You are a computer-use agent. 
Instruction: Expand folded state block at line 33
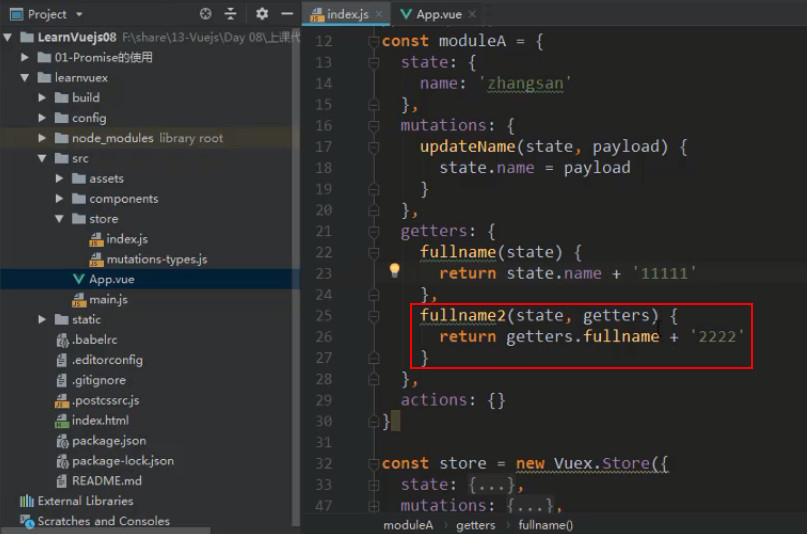coord(374,485)
